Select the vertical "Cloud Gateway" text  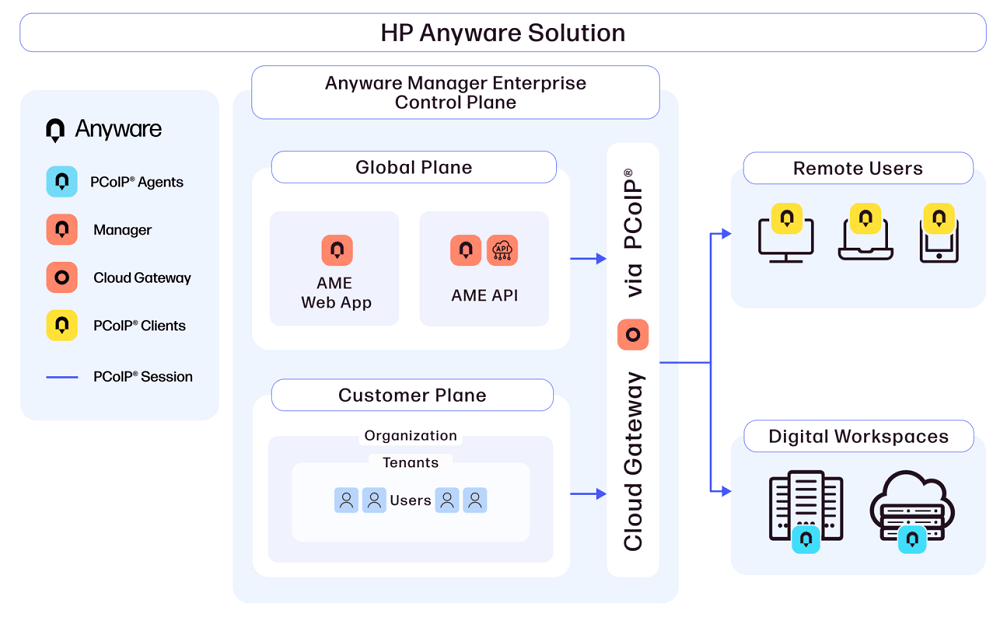633,461
